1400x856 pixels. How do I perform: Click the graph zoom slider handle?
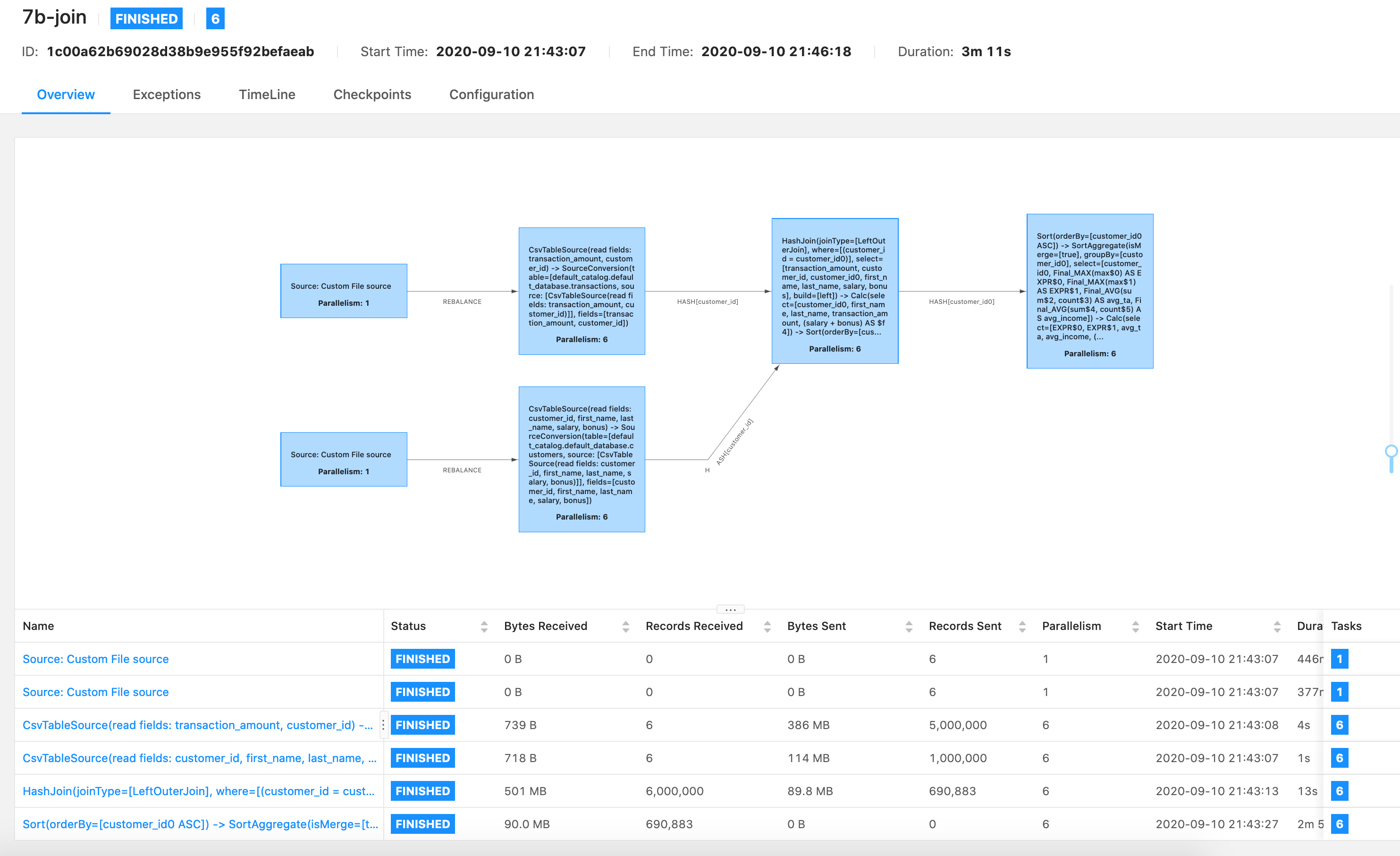[x=1391, y=452]
